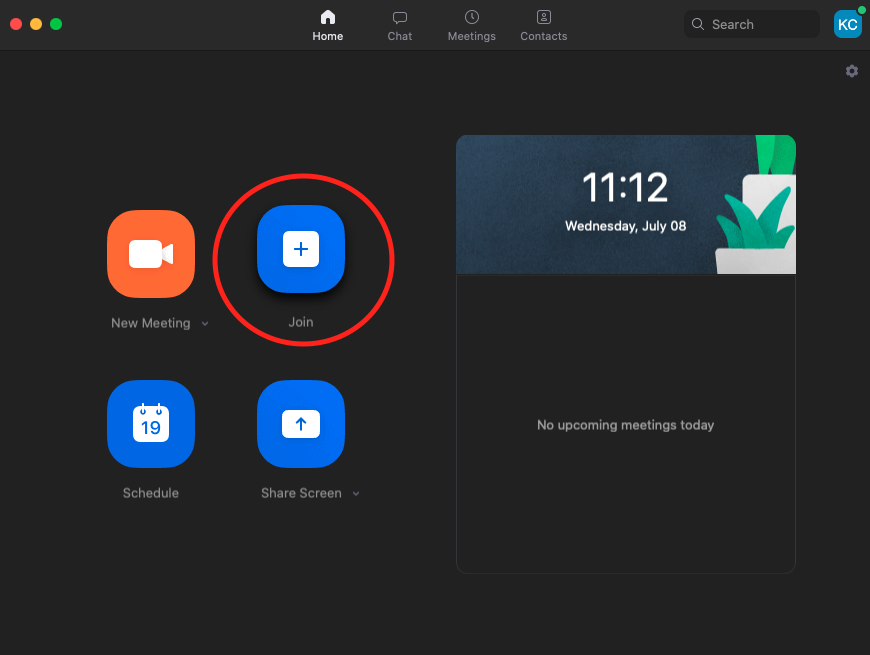This screenshot has height=655, width=870.
Task: Start a New Meeting with the orange camera icon
Action: [x=151, y=253]
